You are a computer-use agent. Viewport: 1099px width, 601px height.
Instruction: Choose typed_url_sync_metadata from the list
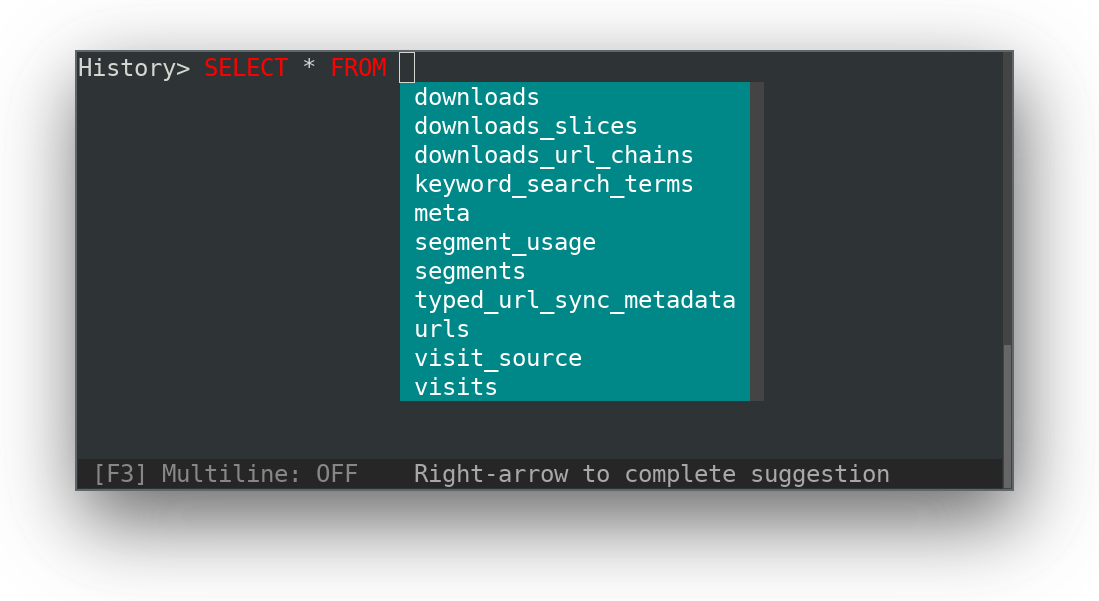(575, 300)
